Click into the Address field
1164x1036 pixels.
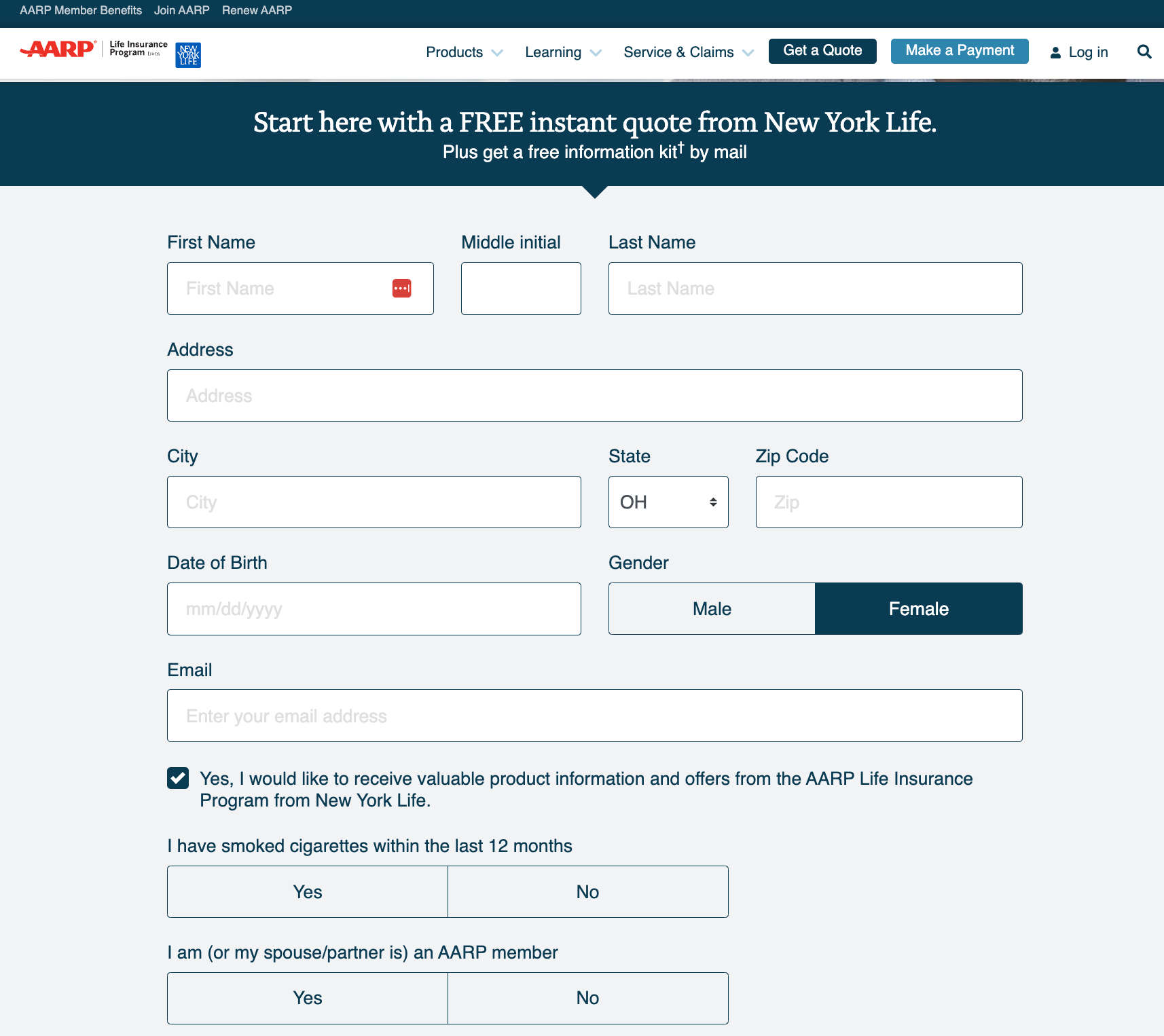pos(594,396)
